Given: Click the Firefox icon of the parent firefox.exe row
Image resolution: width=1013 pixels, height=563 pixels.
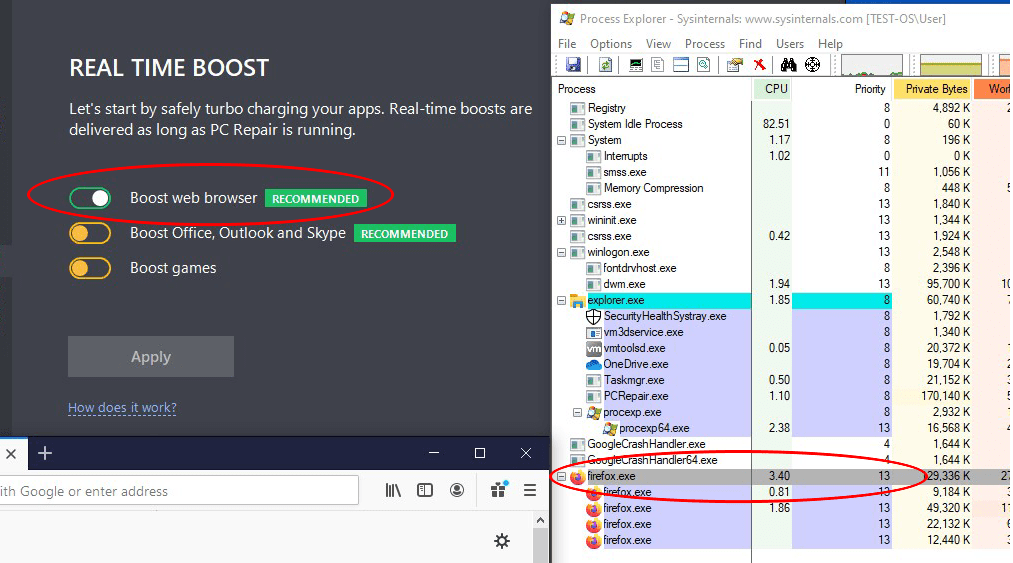Looking at the screenshot, I should [x=577, y=477].
